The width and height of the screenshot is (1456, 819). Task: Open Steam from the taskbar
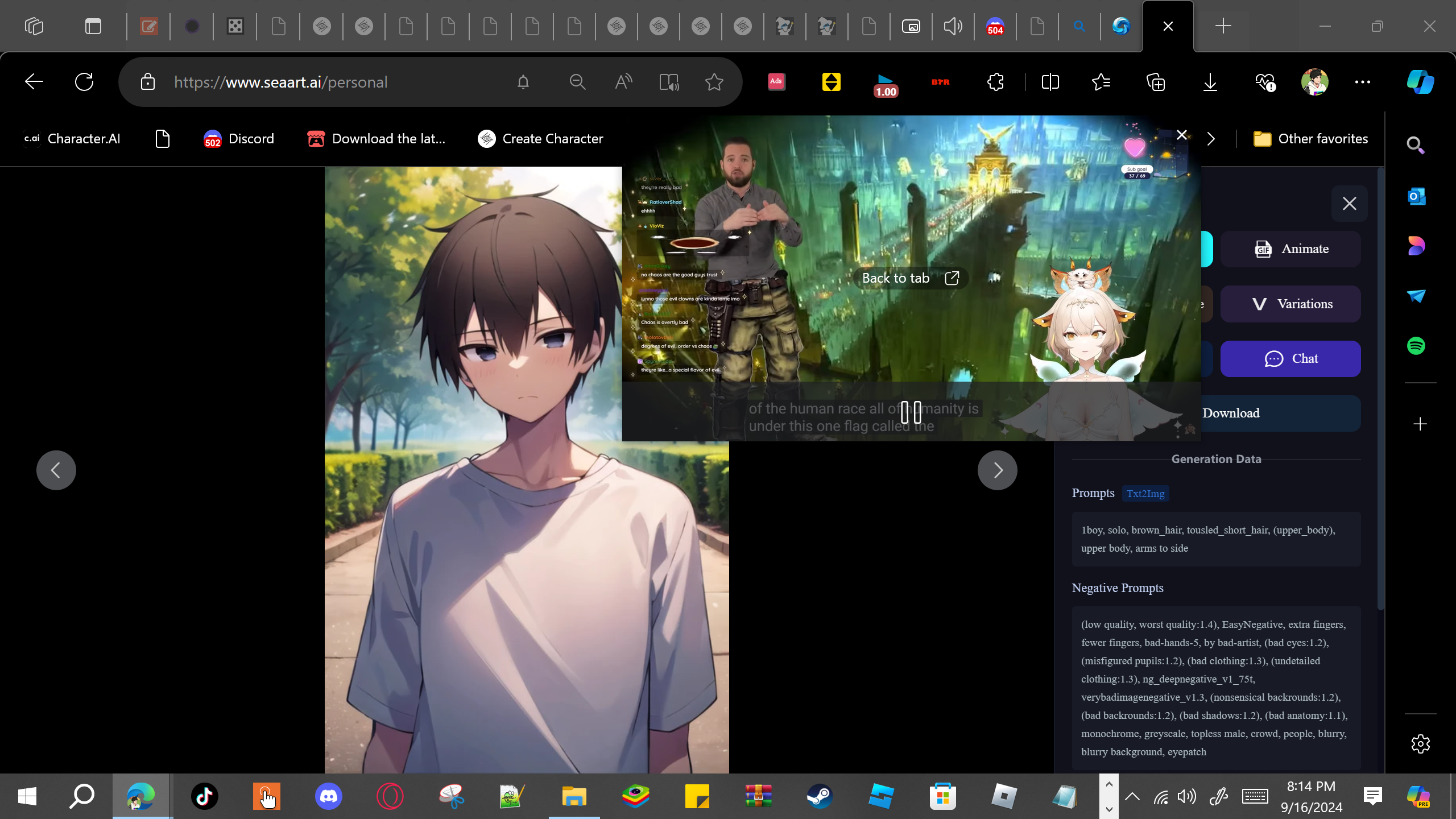[x=820, y=796]
